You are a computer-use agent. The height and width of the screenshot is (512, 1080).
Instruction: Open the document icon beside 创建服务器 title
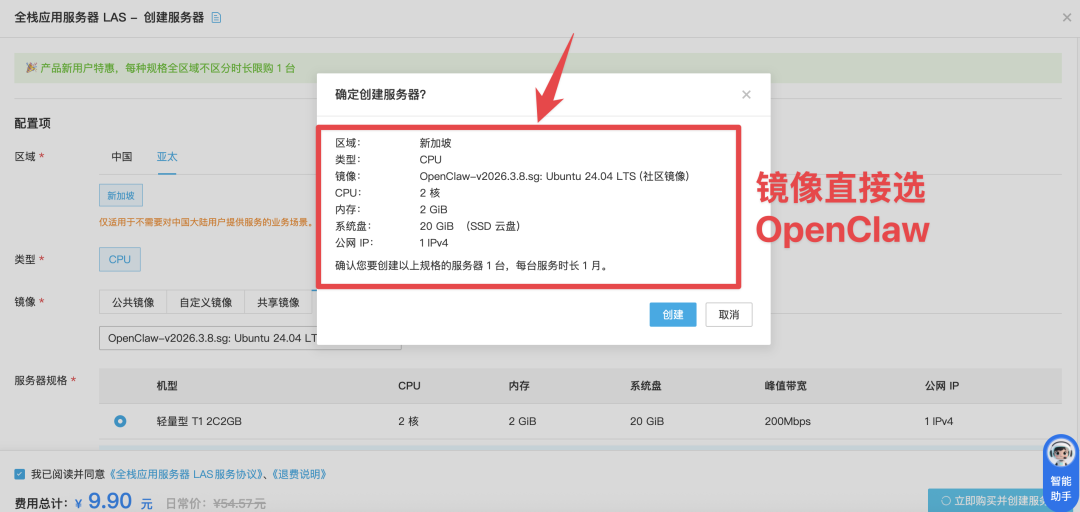click(217, 17)
